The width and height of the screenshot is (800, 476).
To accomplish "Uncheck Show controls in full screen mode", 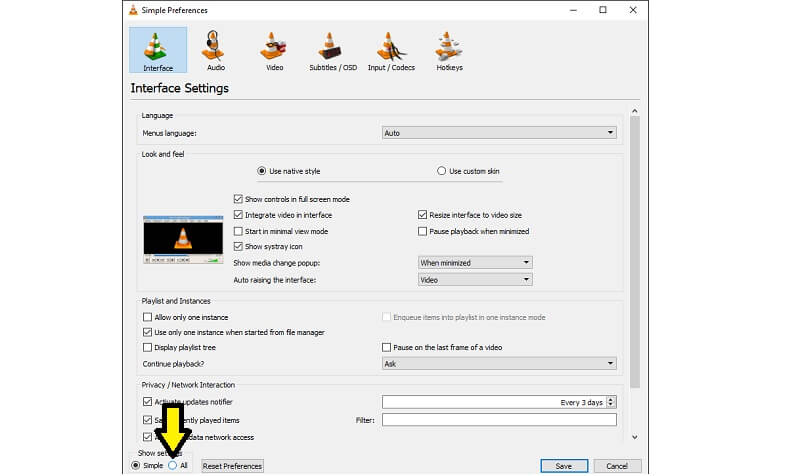I will [238, 199].
